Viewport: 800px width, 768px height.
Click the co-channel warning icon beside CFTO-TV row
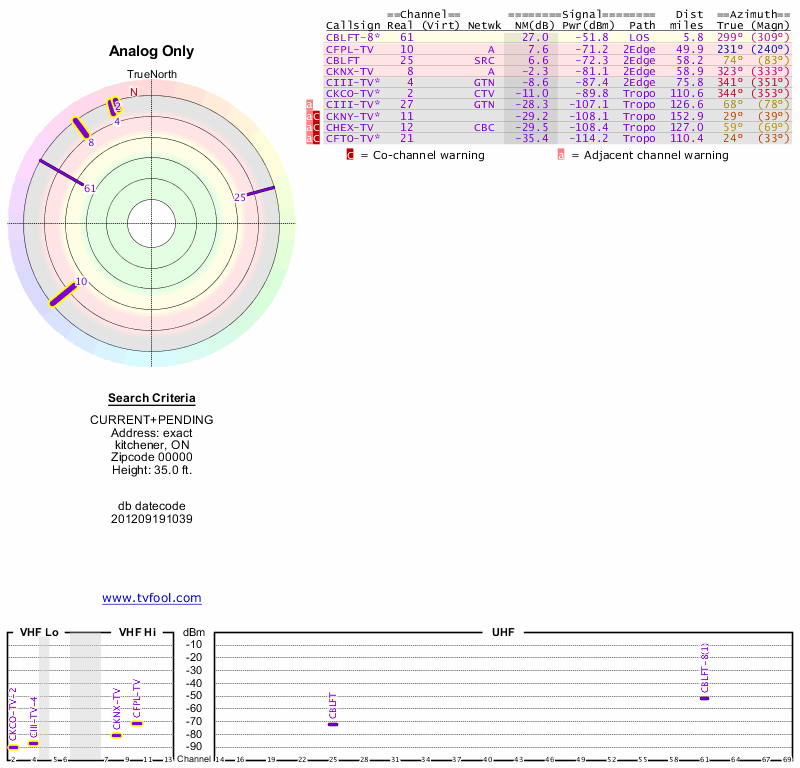click(x=317, y=139)
